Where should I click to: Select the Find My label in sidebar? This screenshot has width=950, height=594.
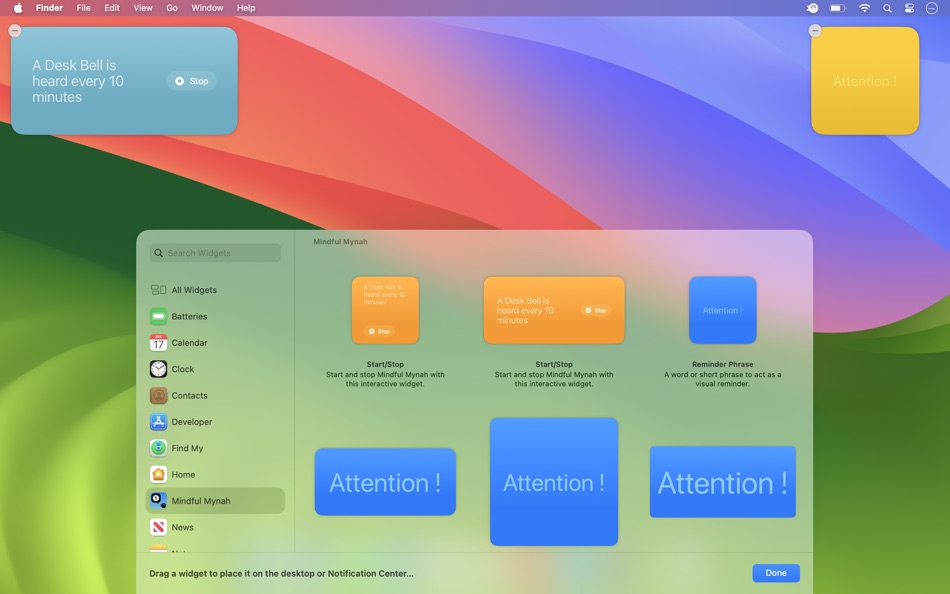[x=187, y=448]
